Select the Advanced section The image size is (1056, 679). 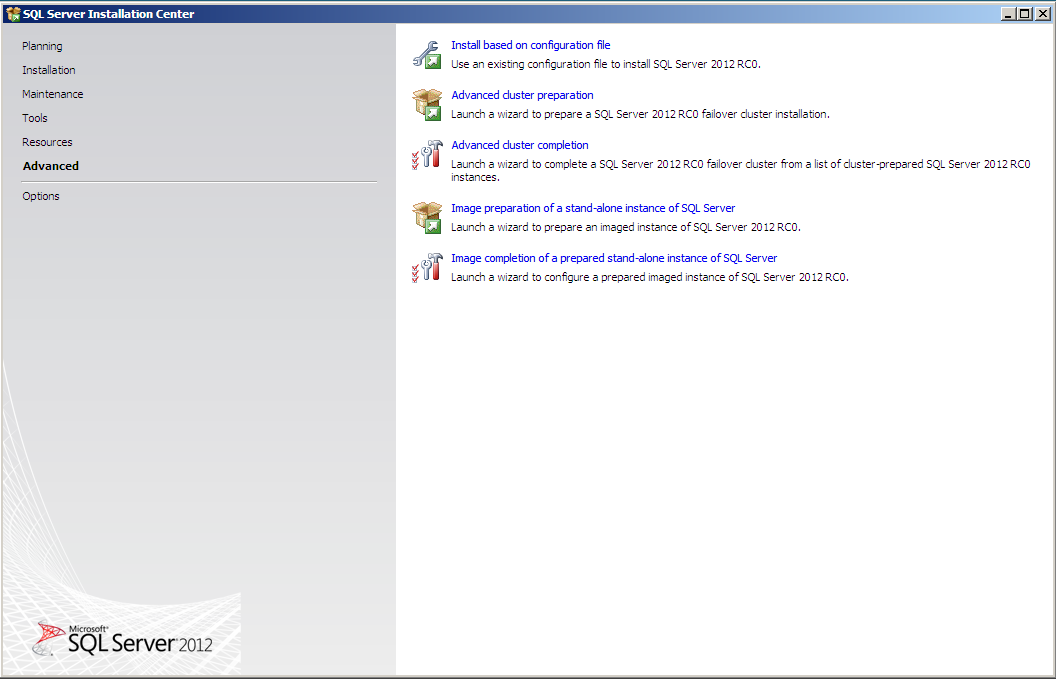coord(50,166)
